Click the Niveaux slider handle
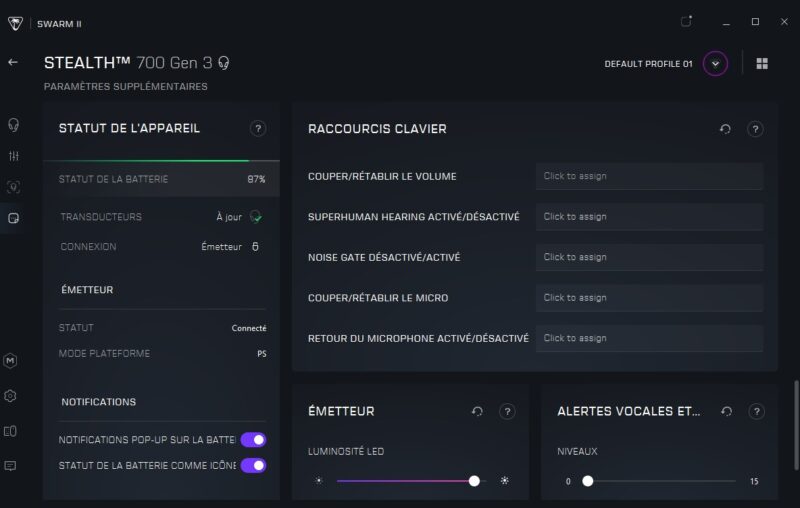The image size is (800, 508). (588, 481)
